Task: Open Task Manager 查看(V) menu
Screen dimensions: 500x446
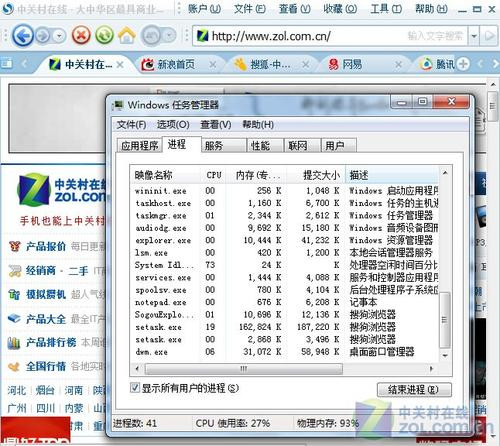Action: [216, 125]
